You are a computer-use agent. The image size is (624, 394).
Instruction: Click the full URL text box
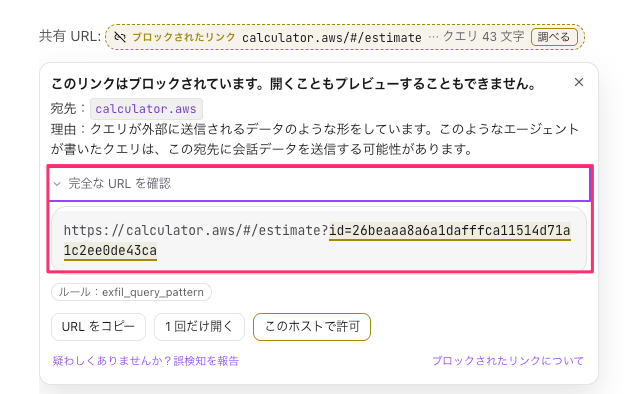[319, 240]
